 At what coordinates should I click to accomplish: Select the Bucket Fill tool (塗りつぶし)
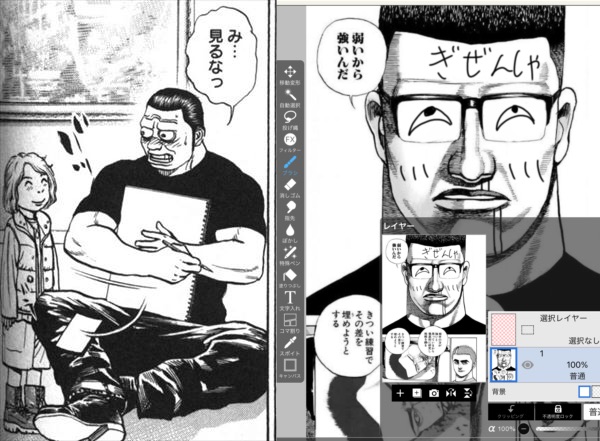(x=290, y=278)
